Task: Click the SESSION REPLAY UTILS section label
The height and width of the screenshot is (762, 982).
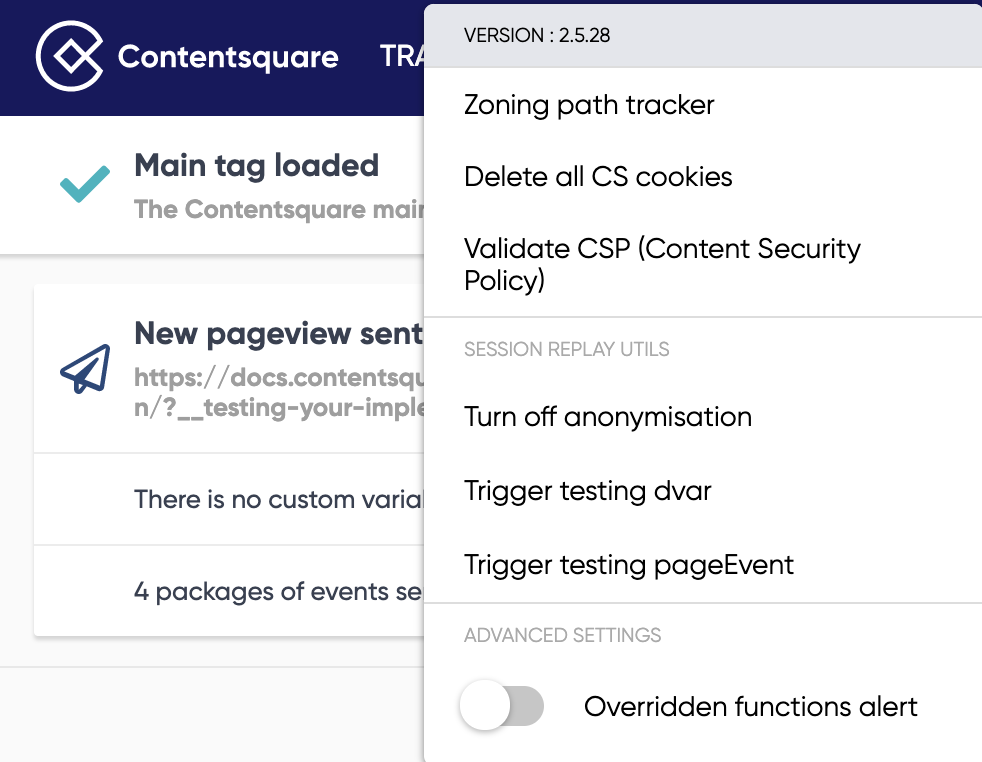Action: click(x=566, y=349)
